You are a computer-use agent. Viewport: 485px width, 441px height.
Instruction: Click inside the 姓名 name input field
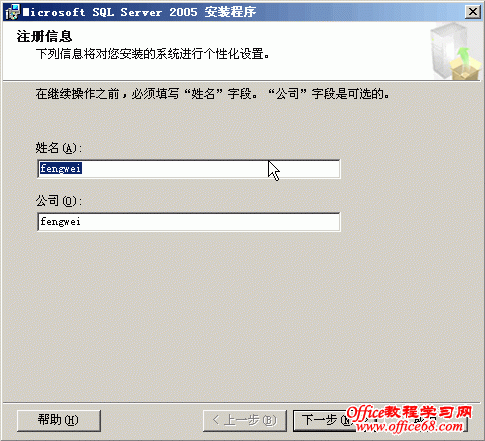[189, 169]
